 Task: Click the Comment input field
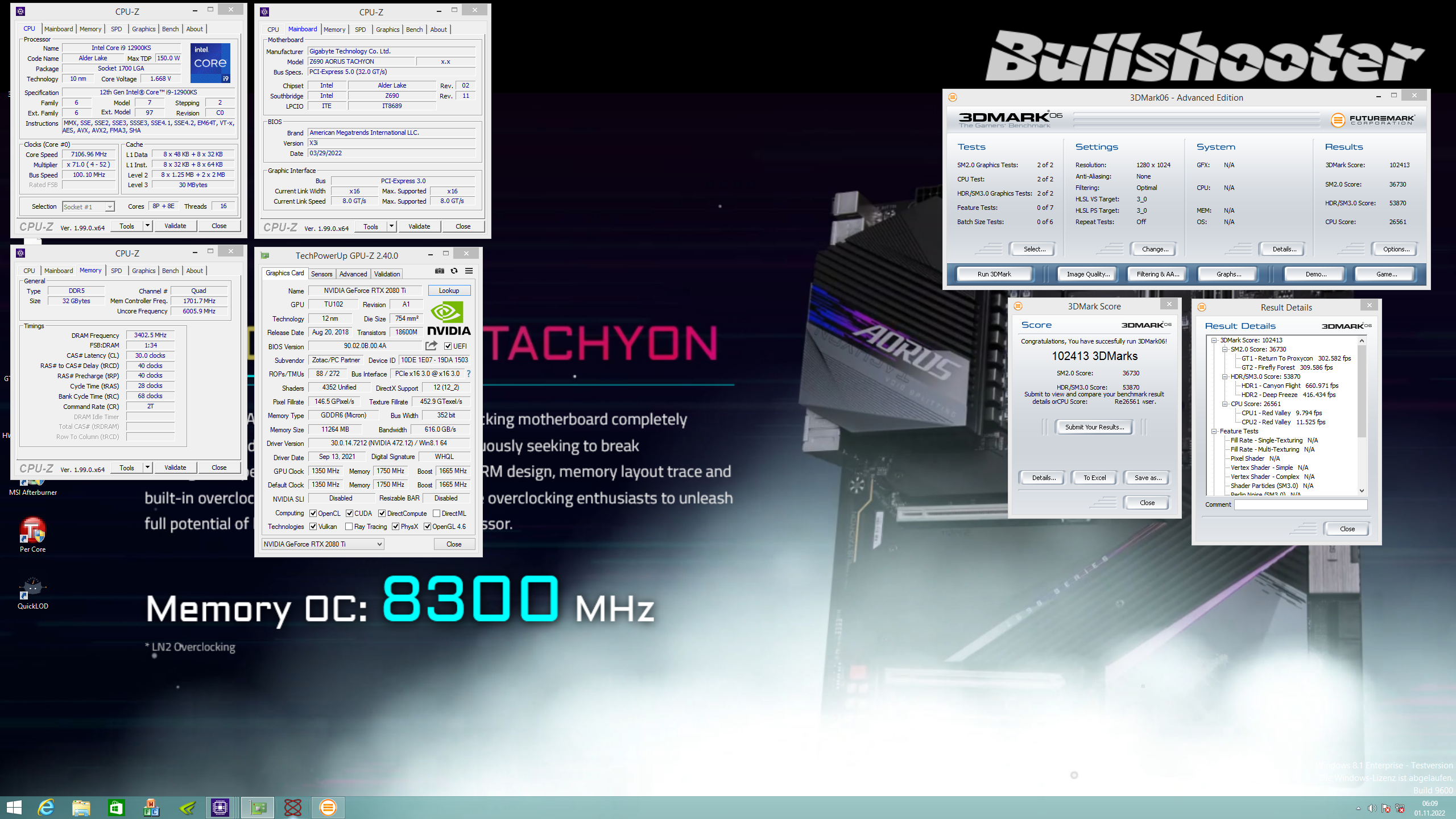pyautogui.click(x=1300, y=504)
